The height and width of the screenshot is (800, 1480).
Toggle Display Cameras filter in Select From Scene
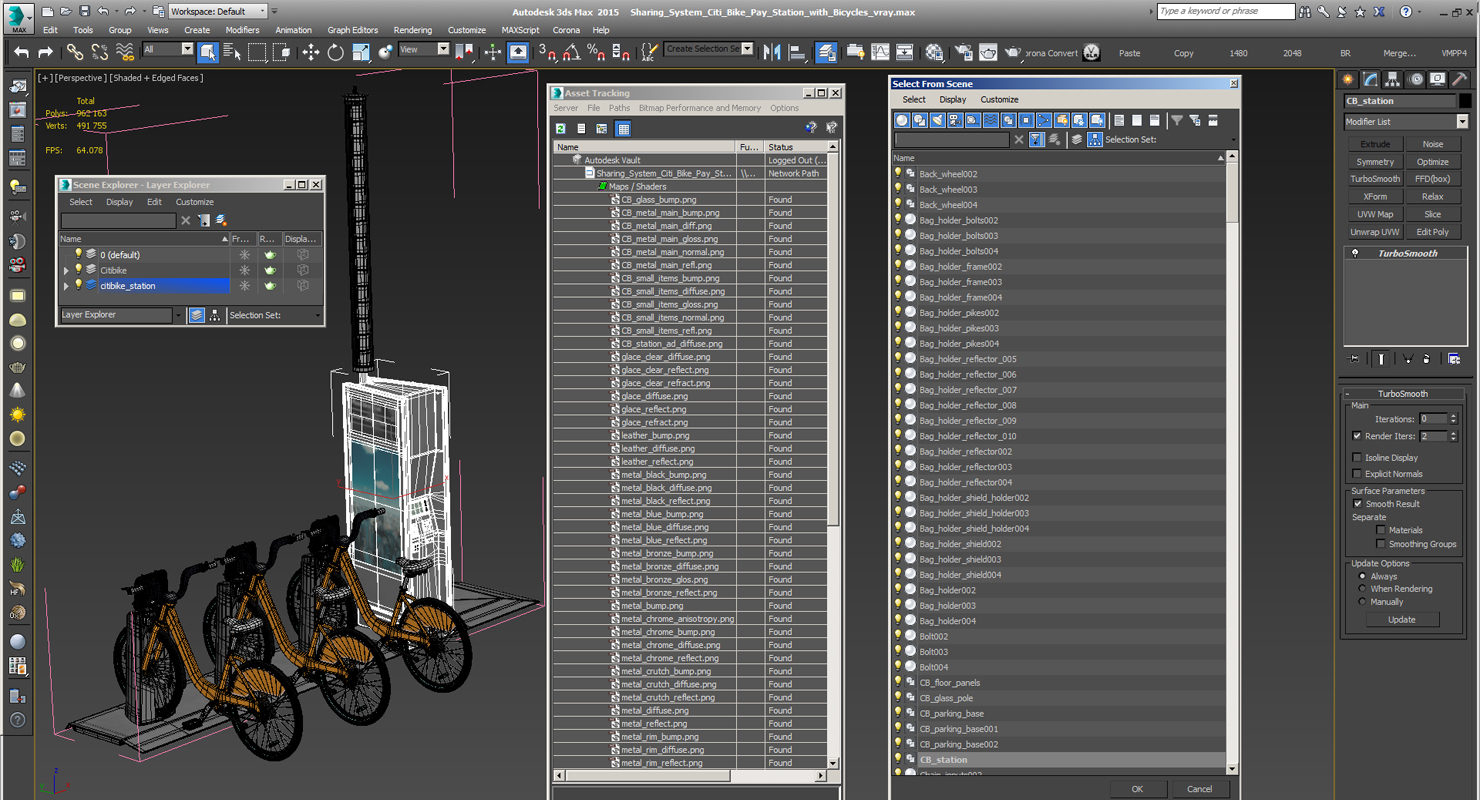point(955,120)
